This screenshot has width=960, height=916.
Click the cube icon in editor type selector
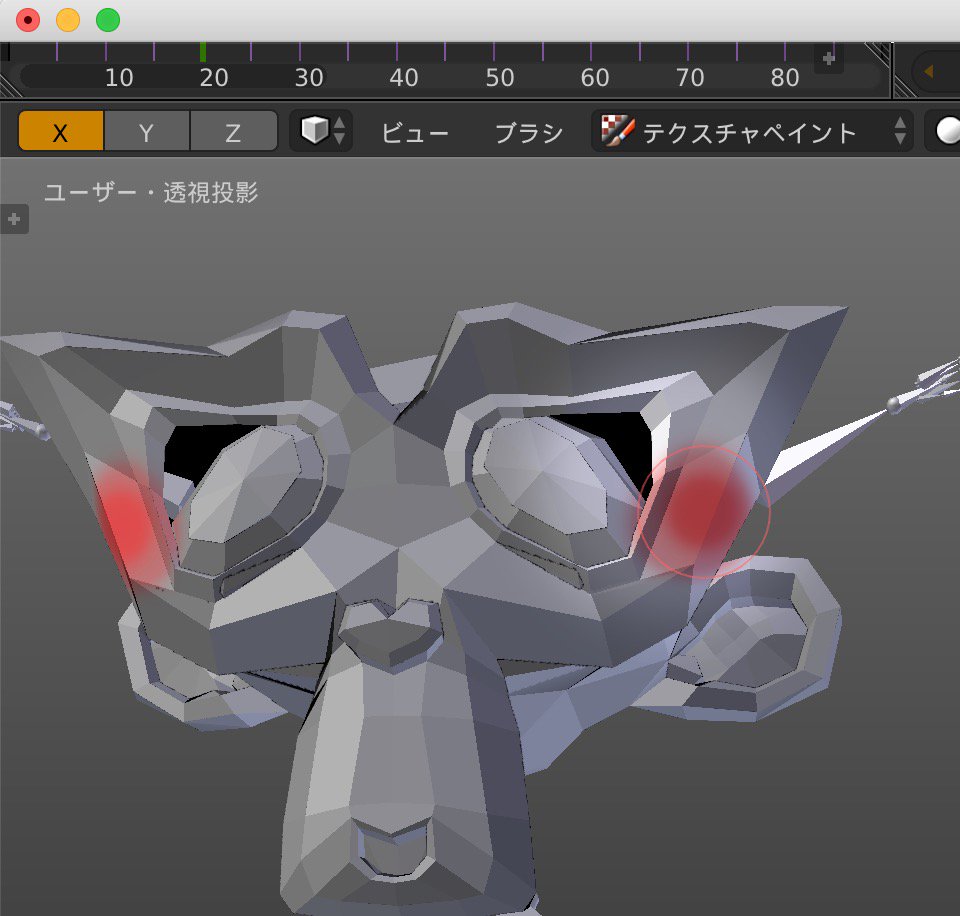(315, 130)
